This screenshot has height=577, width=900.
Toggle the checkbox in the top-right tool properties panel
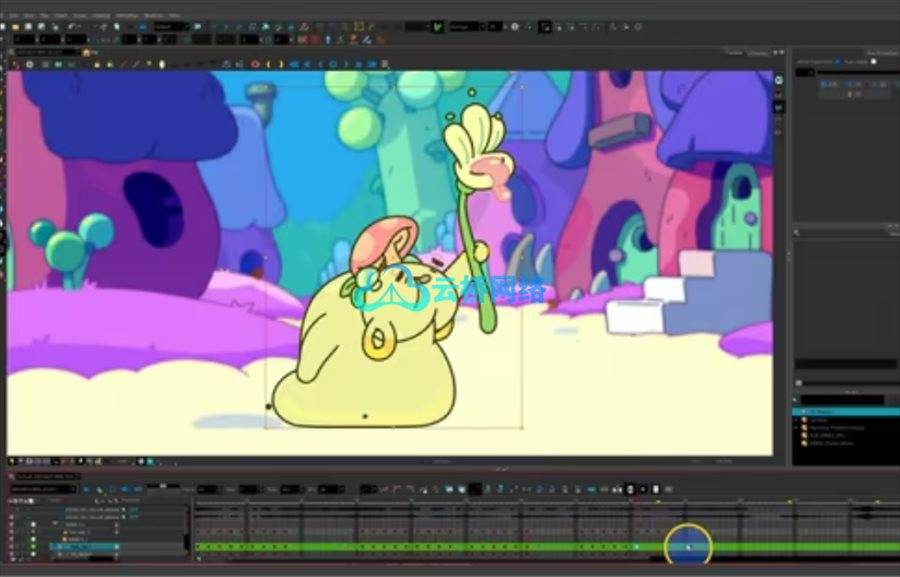(x=873, y=62)
